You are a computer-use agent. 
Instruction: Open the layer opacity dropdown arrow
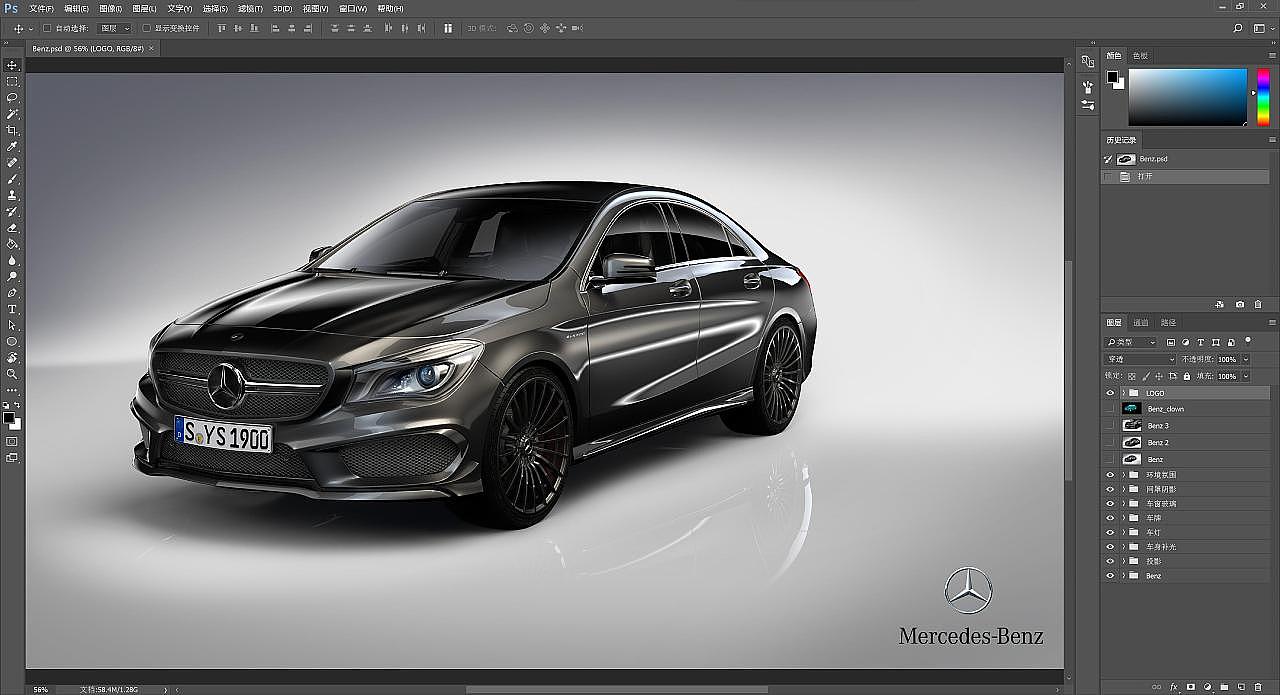(x=1246, y=359)
